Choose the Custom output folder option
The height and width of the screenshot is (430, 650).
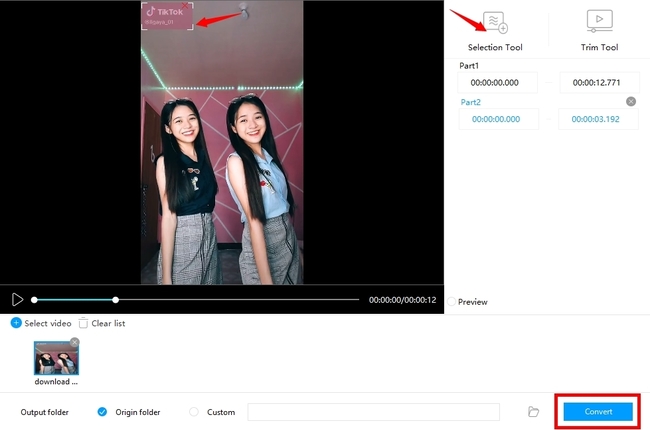(x=194, y=412)
